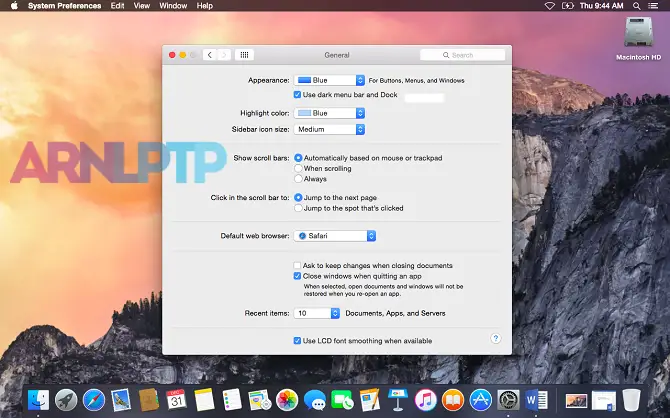Open iTunes from the Dock
Image resolution: width=670 pixels, height=418 pixels.
click(x=424, y=399)
